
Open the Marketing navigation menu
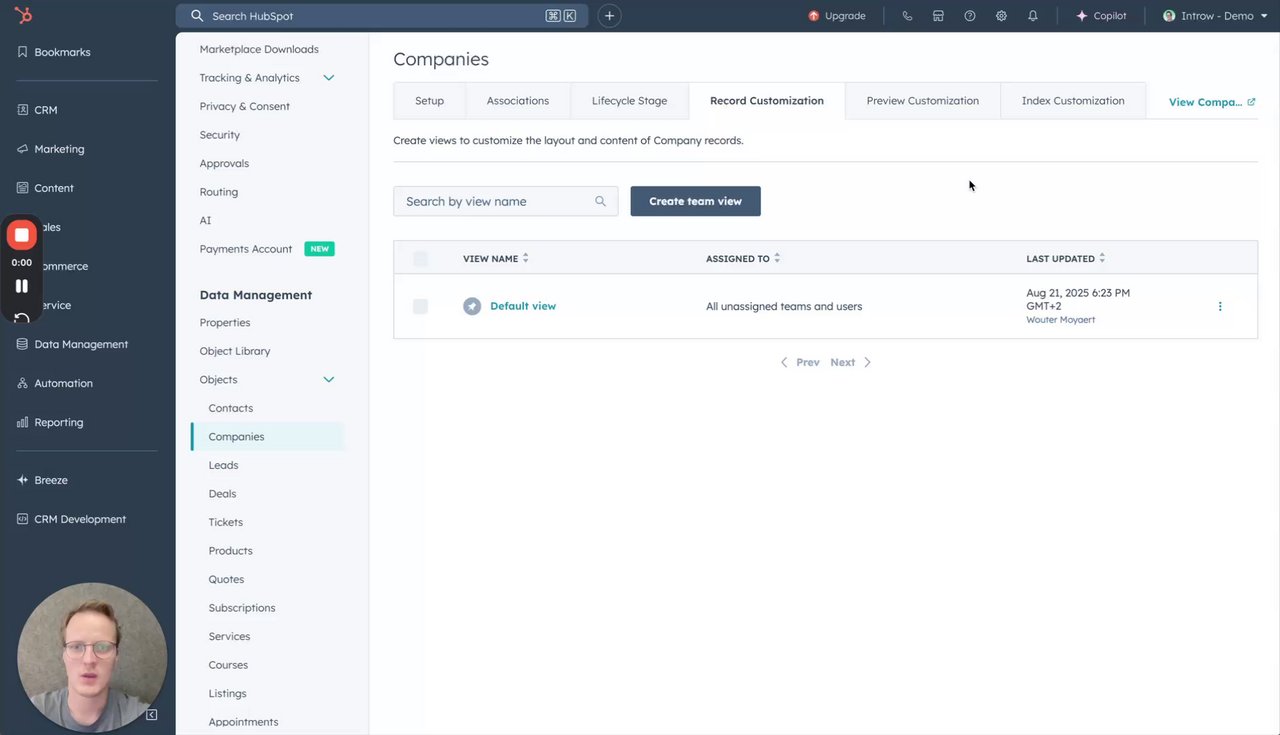tap(51, 149)
